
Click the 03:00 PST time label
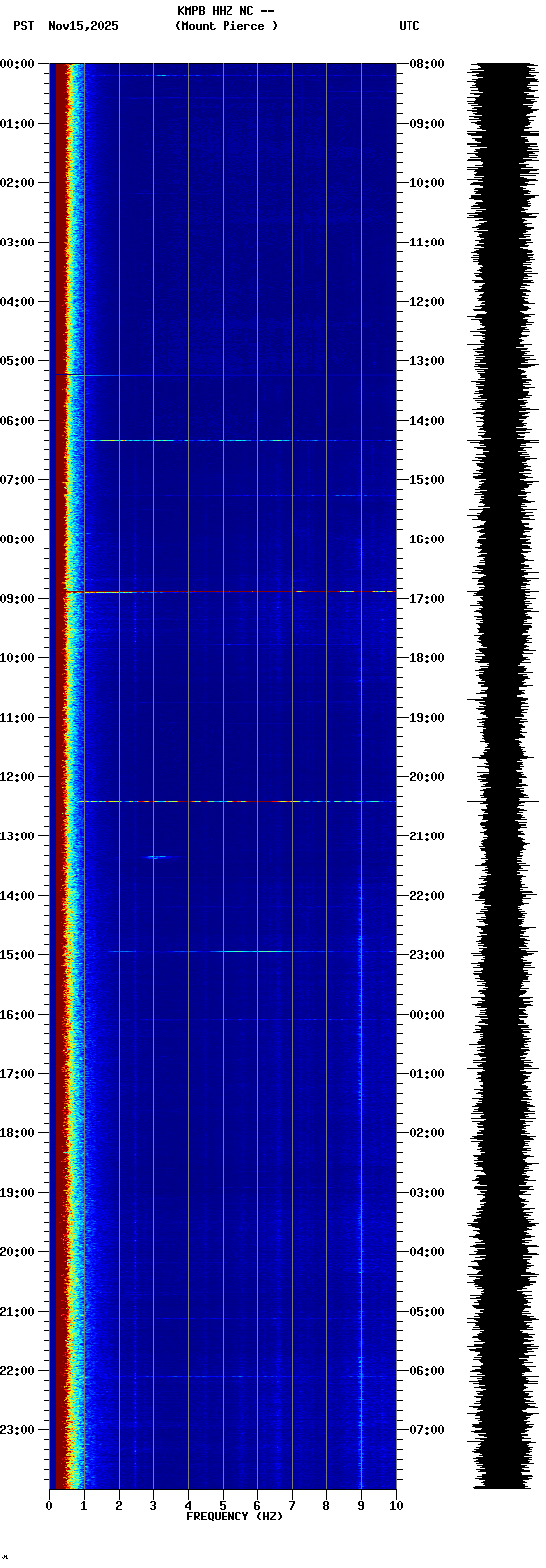pyautogui.click(x=17, y=243)
